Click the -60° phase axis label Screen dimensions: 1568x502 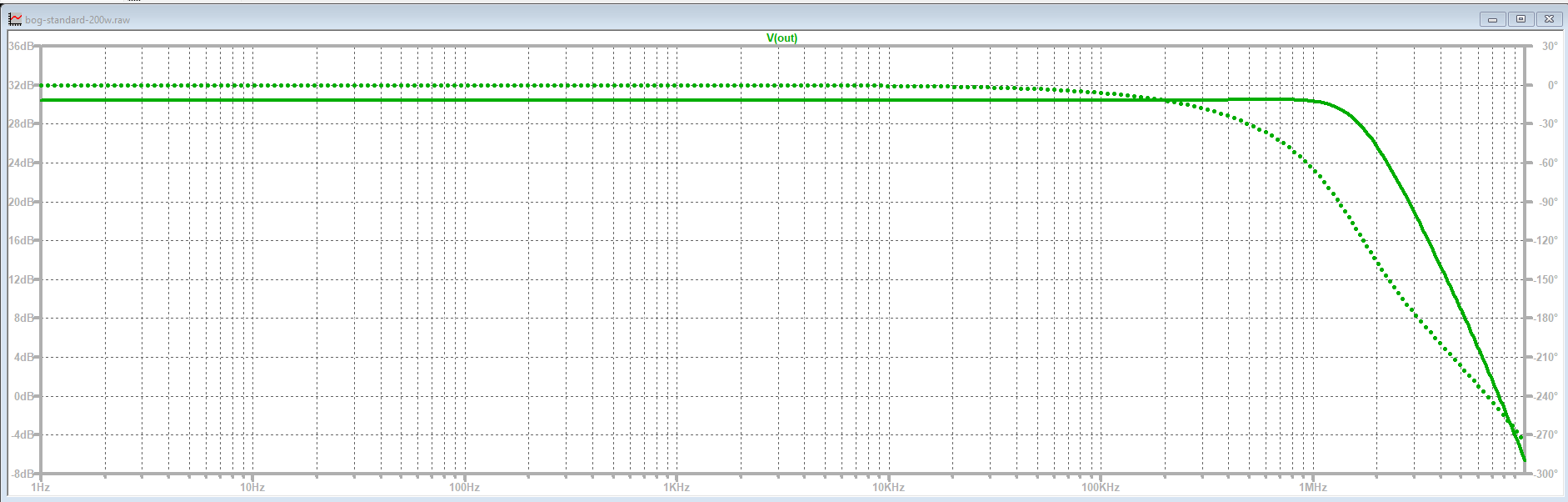pos(1548,163)
